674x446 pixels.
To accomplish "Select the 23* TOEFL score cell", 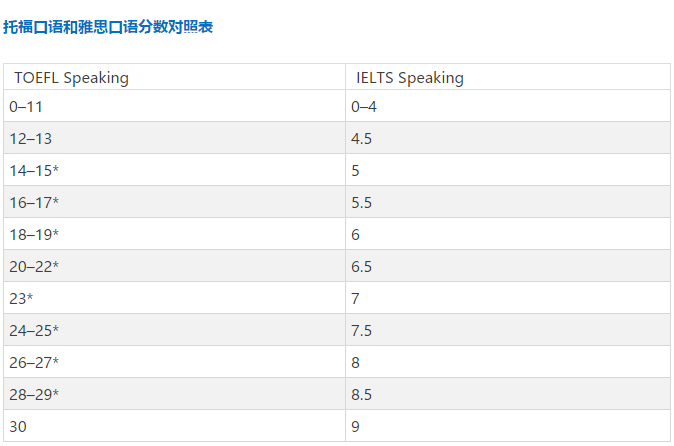I will click(x=22, y=298).
